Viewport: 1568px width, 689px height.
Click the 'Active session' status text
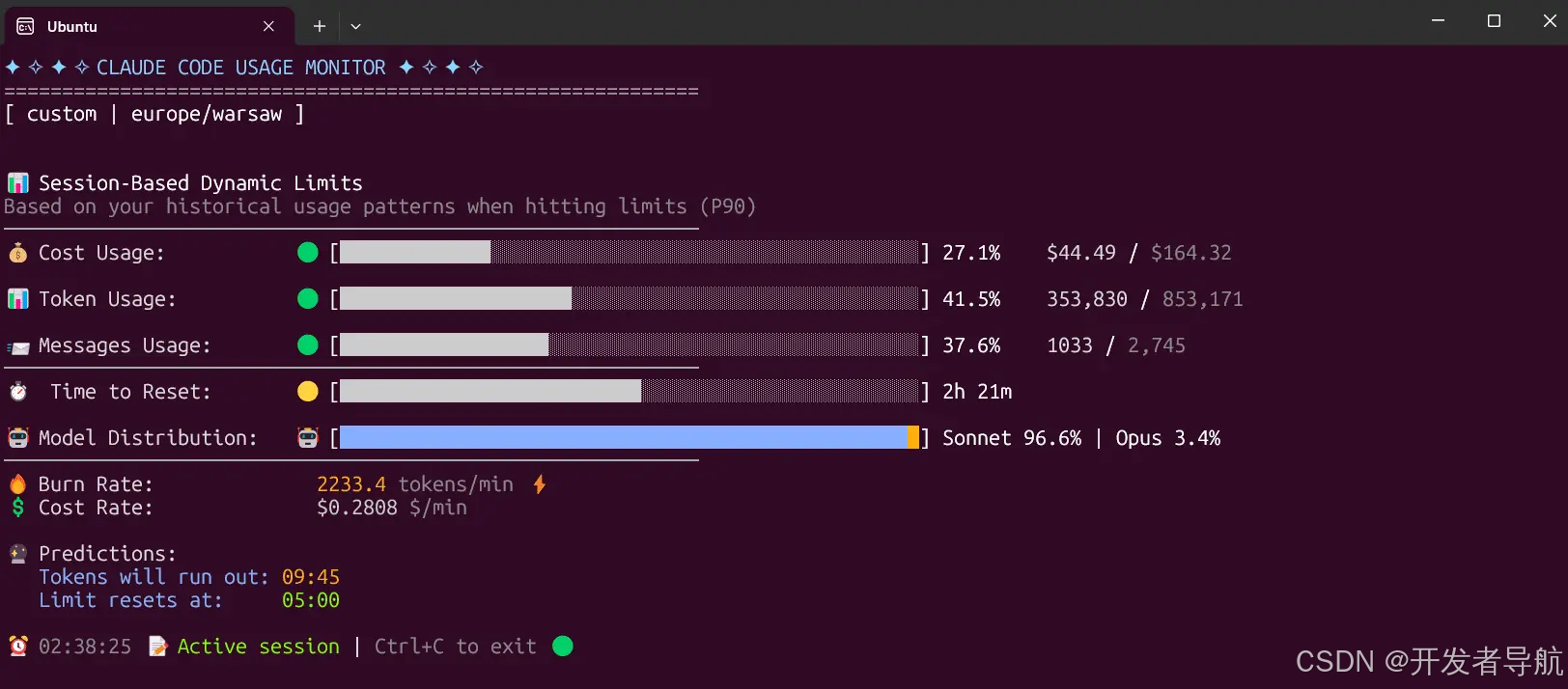click(x=259, y=647)
